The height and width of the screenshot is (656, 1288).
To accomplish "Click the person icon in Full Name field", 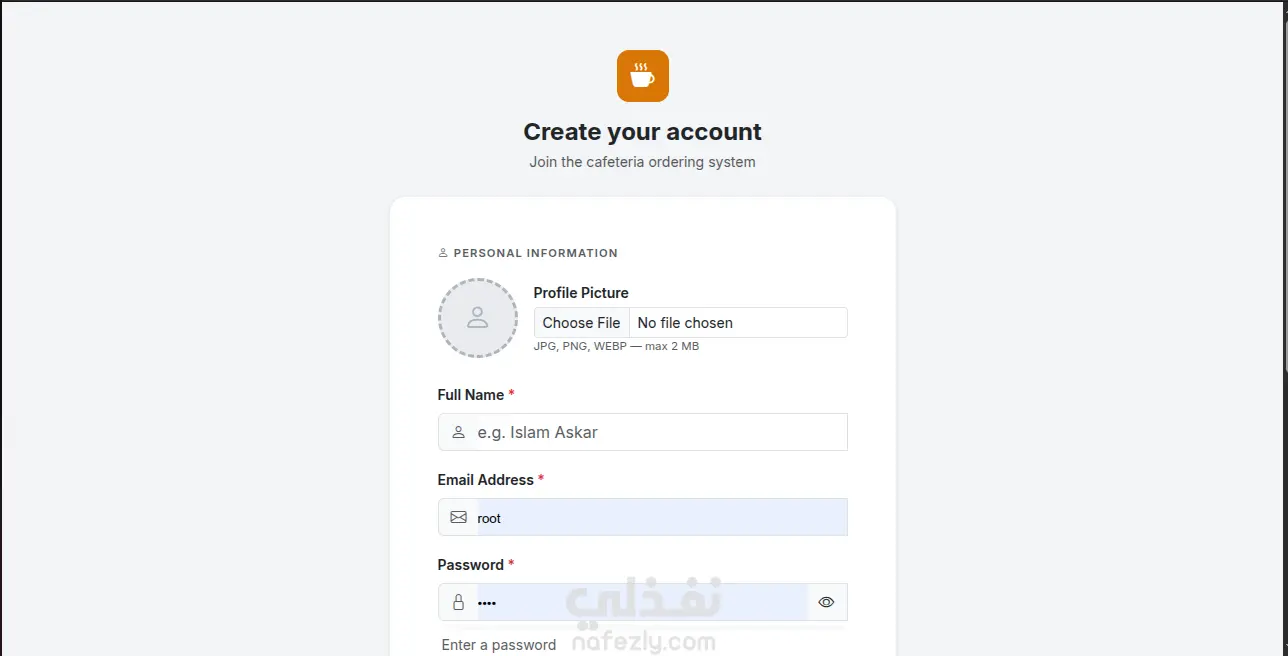I will 458,432.
